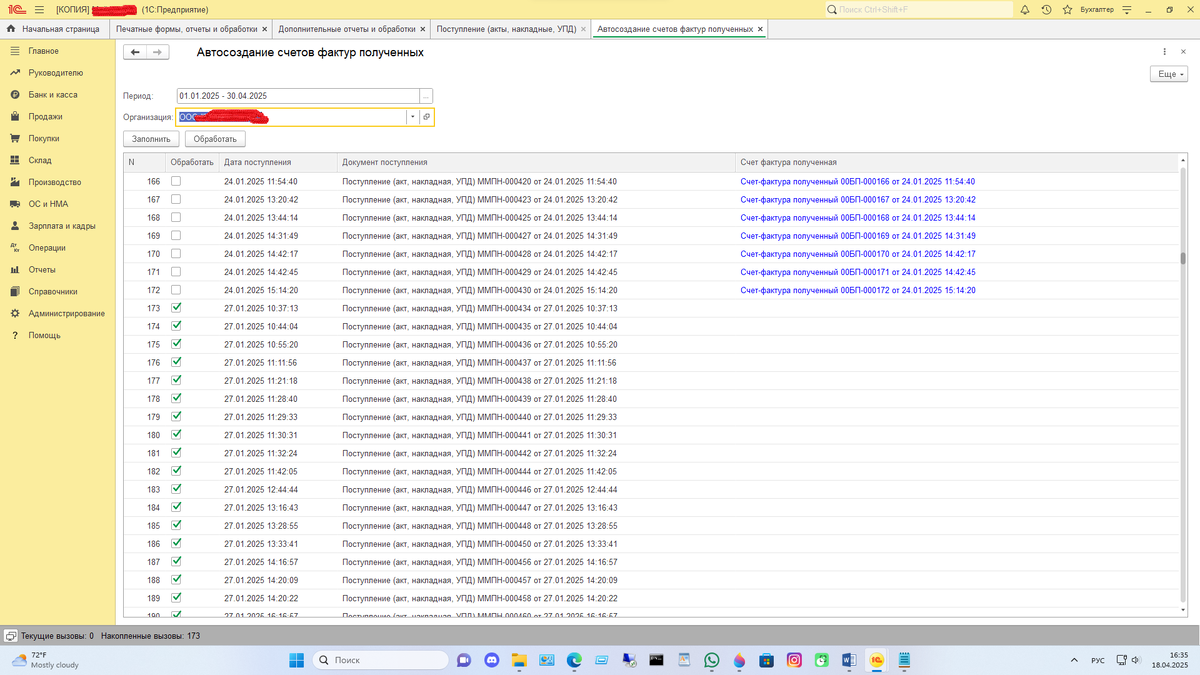The height and width of the screenshot is (675, 1200).
Task: Open the Администрирование gear section
Action: (x=66, y=314)
